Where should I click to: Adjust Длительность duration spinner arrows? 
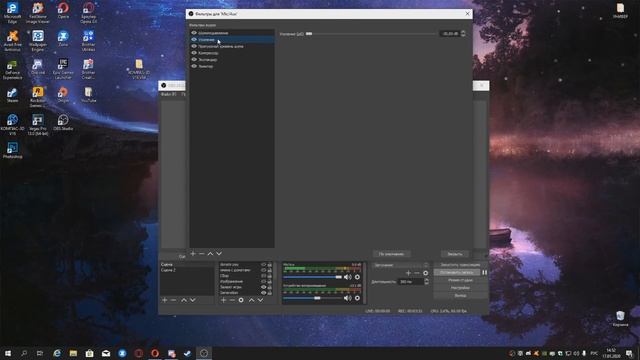click(x=427, y=282)
